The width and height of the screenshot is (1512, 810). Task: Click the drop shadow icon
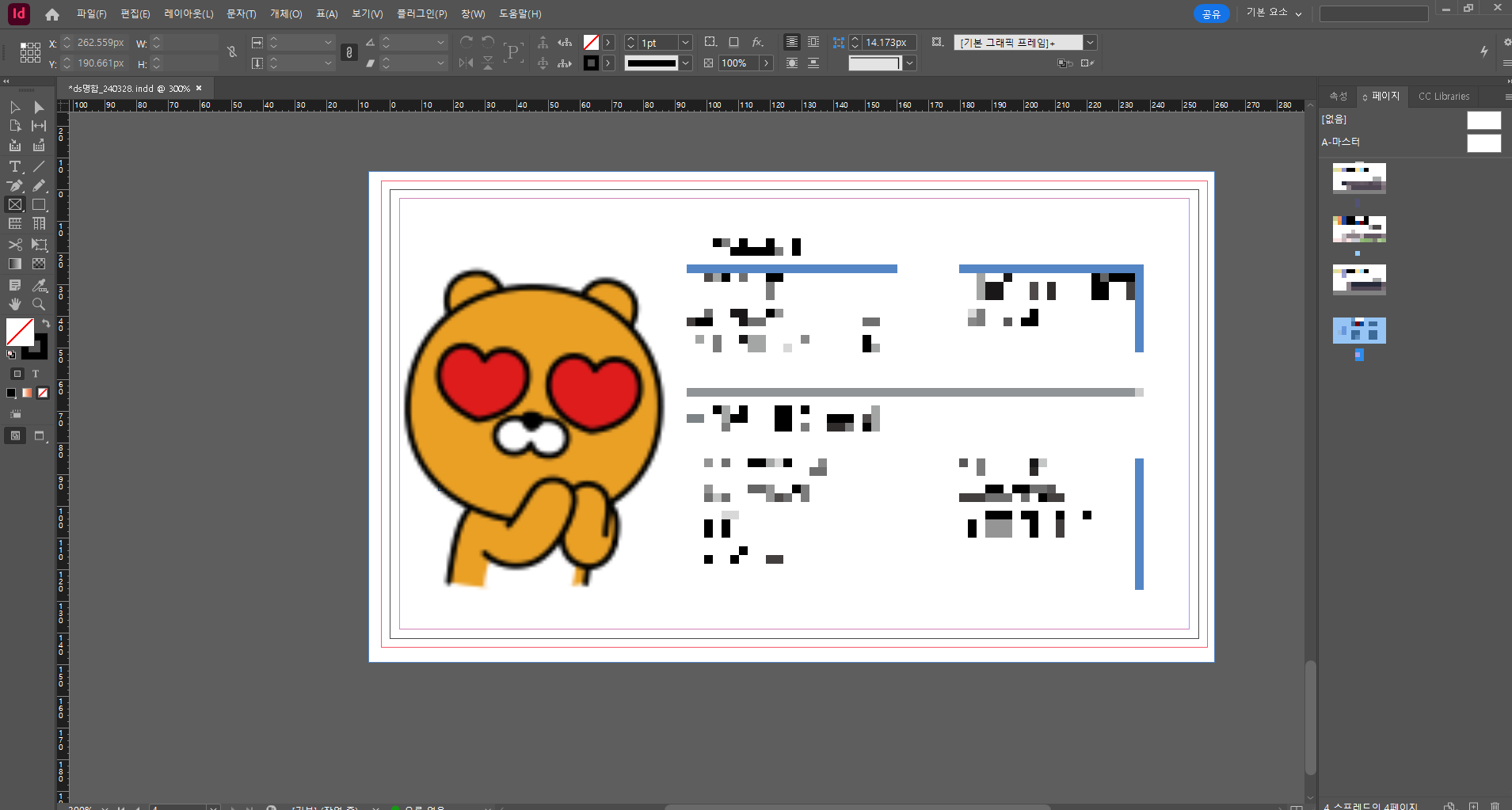733,42
